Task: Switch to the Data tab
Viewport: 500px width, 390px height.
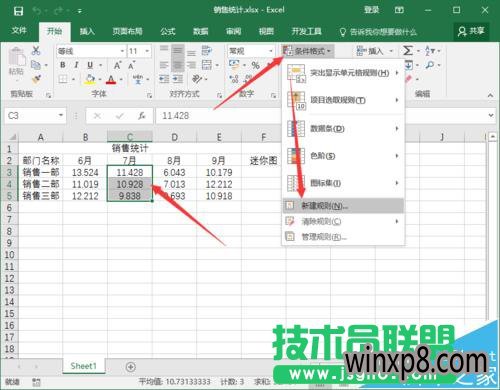Action: point(201,31)
